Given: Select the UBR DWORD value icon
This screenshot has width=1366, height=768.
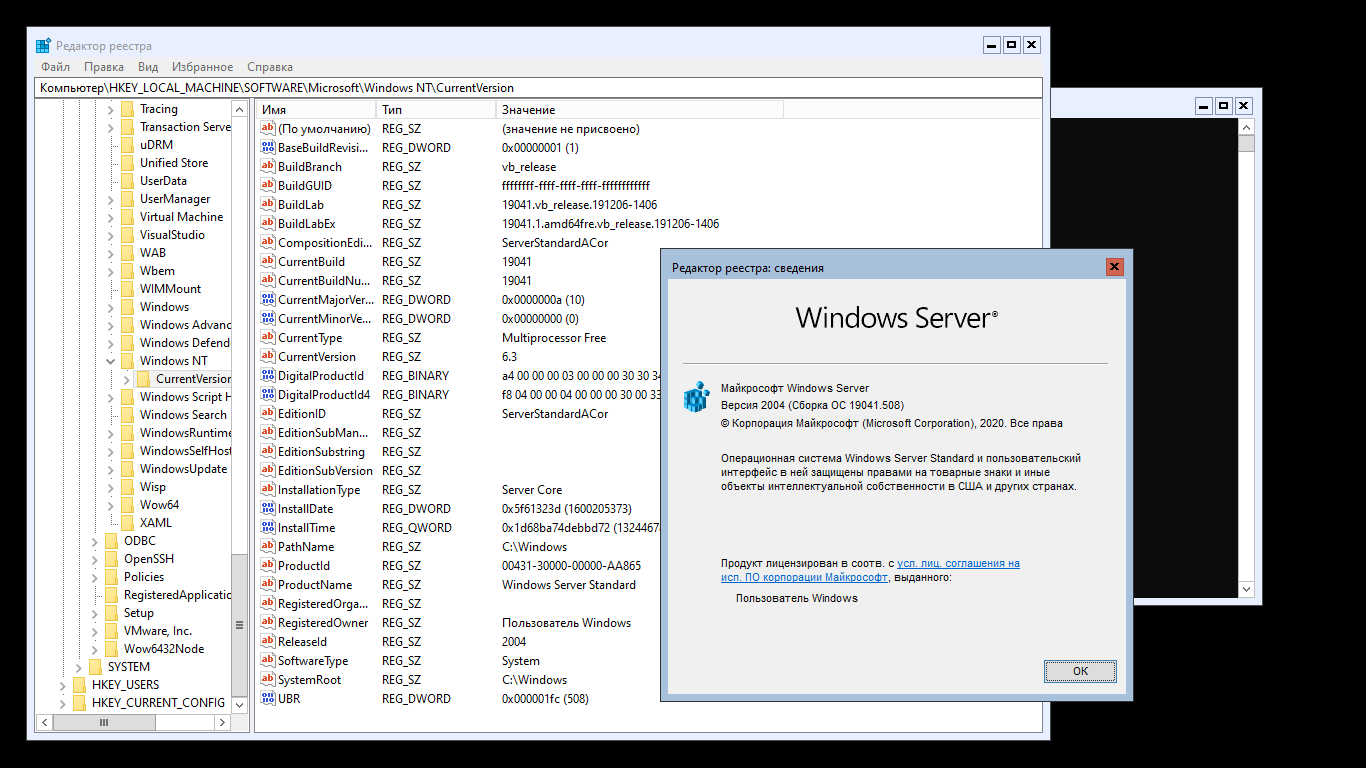Looking at the screenshot, I should pos(267,699).
